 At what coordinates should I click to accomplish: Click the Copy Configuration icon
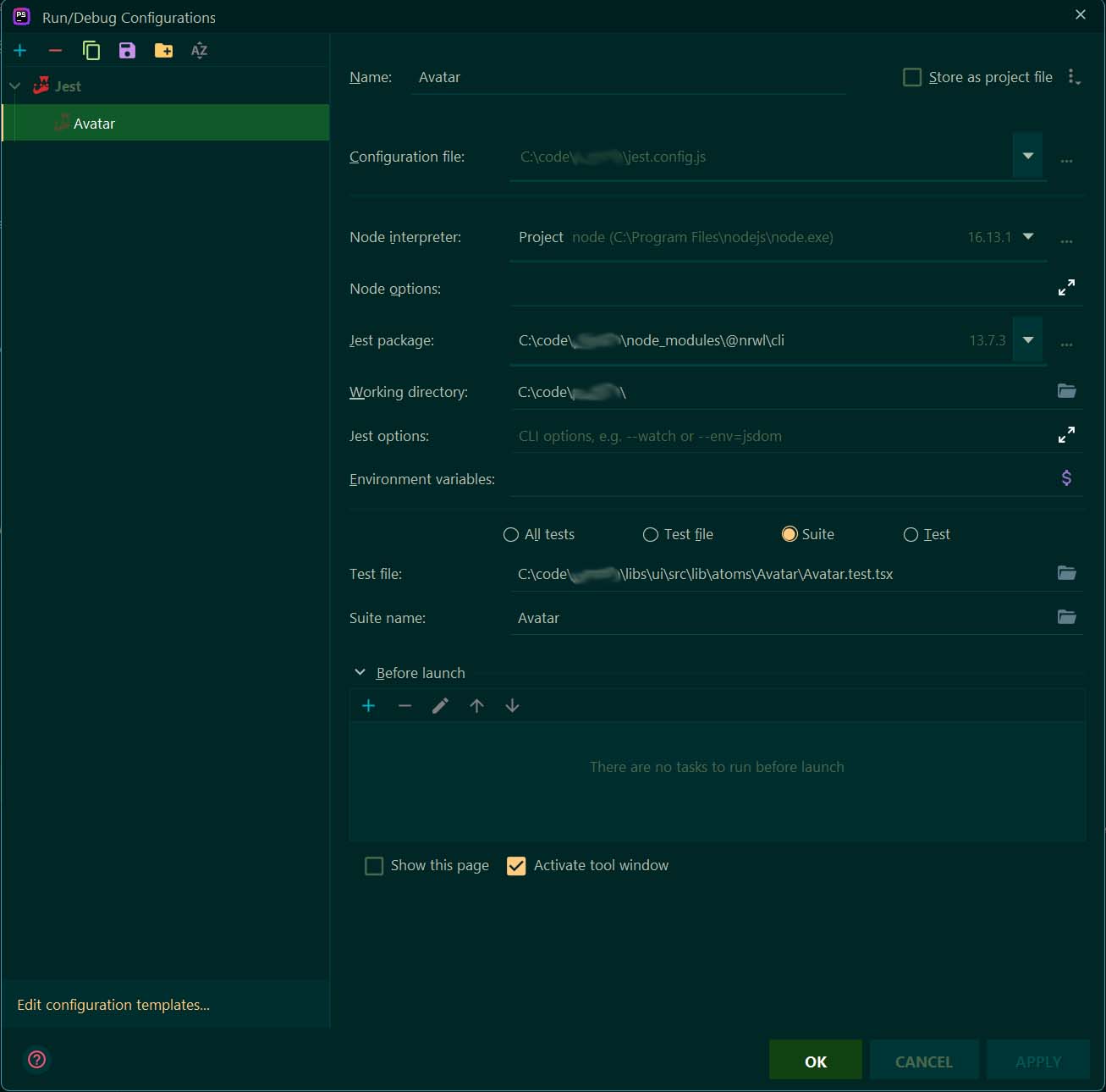click(x=91, y=51)
